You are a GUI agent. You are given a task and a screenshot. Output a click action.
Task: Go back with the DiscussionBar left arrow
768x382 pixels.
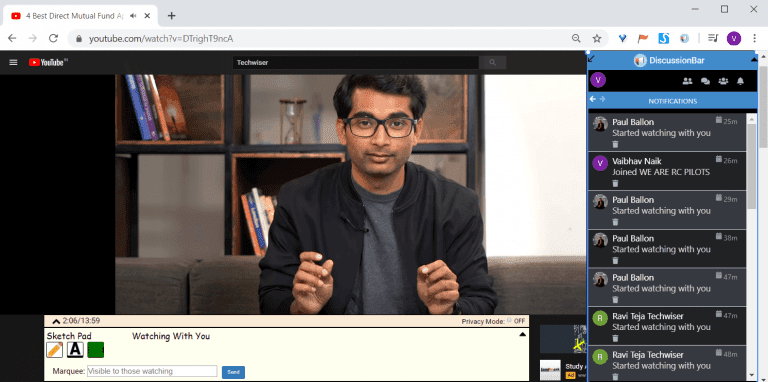(x=593, y=99)
